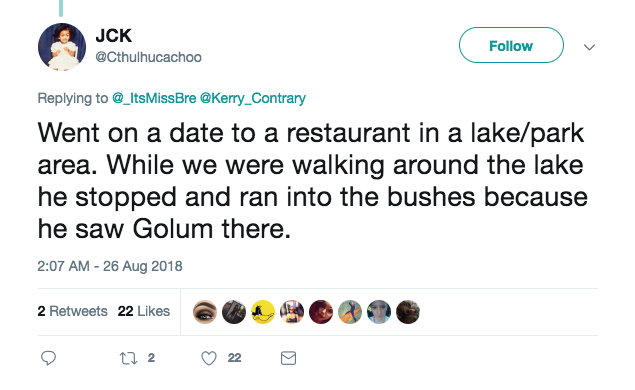Screen dimensions: 635x390
Task: Select the yellow circle liker avatar
Action: pyautogui.click(x=263, y=312)
